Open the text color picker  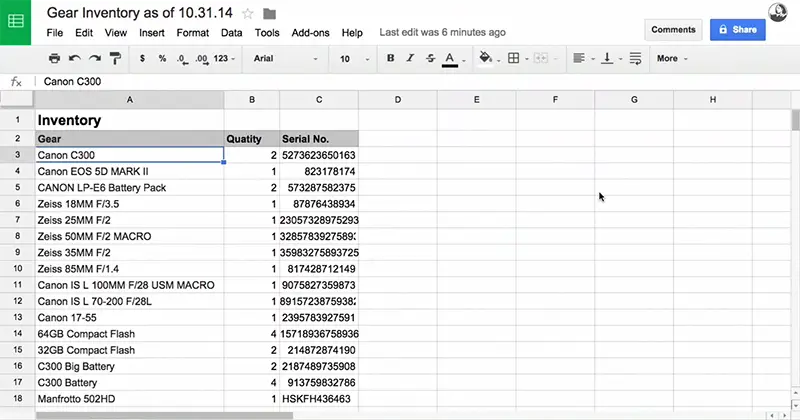point(449,59)
